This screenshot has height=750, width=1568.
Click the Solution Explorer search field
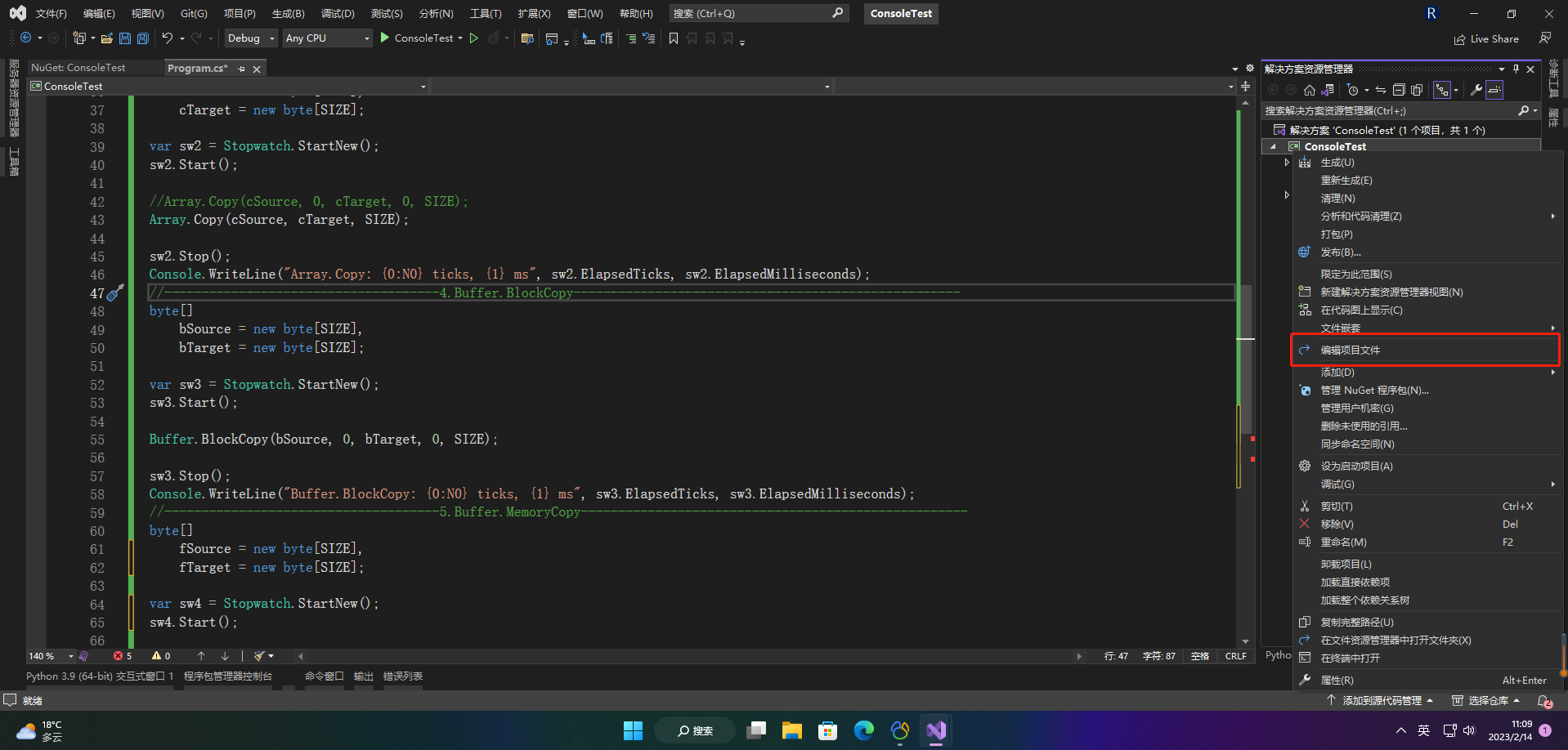[x=1400, y=110]
